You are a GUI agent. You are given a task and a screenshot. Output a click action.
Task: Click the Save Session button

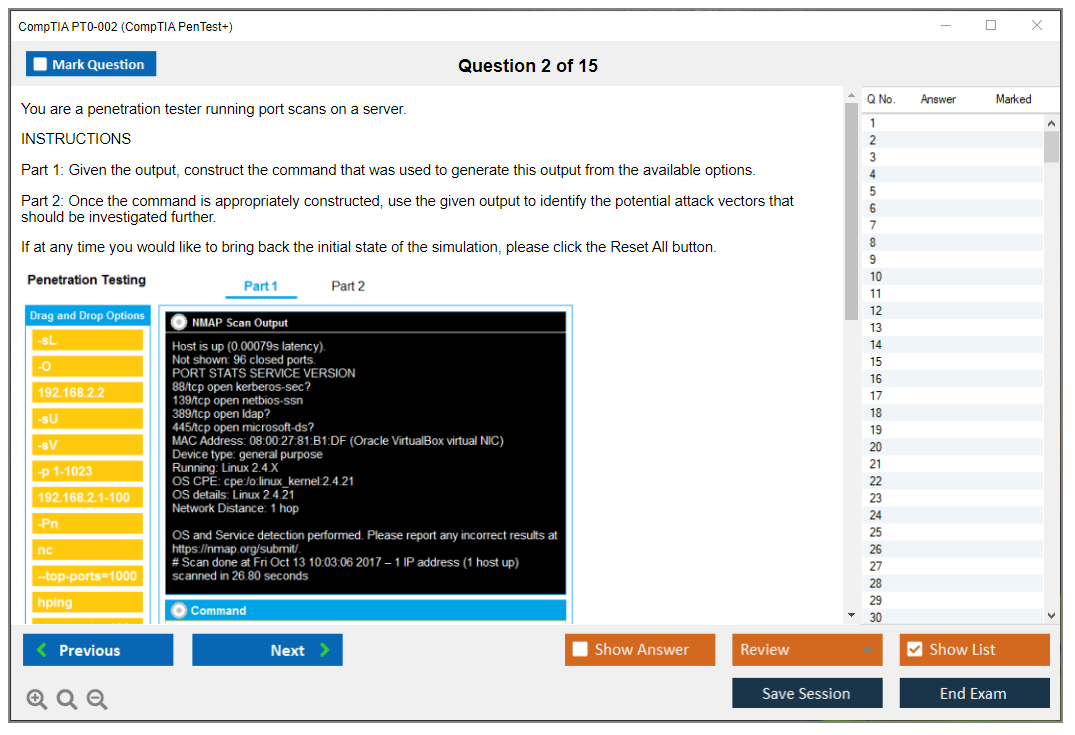806,693
